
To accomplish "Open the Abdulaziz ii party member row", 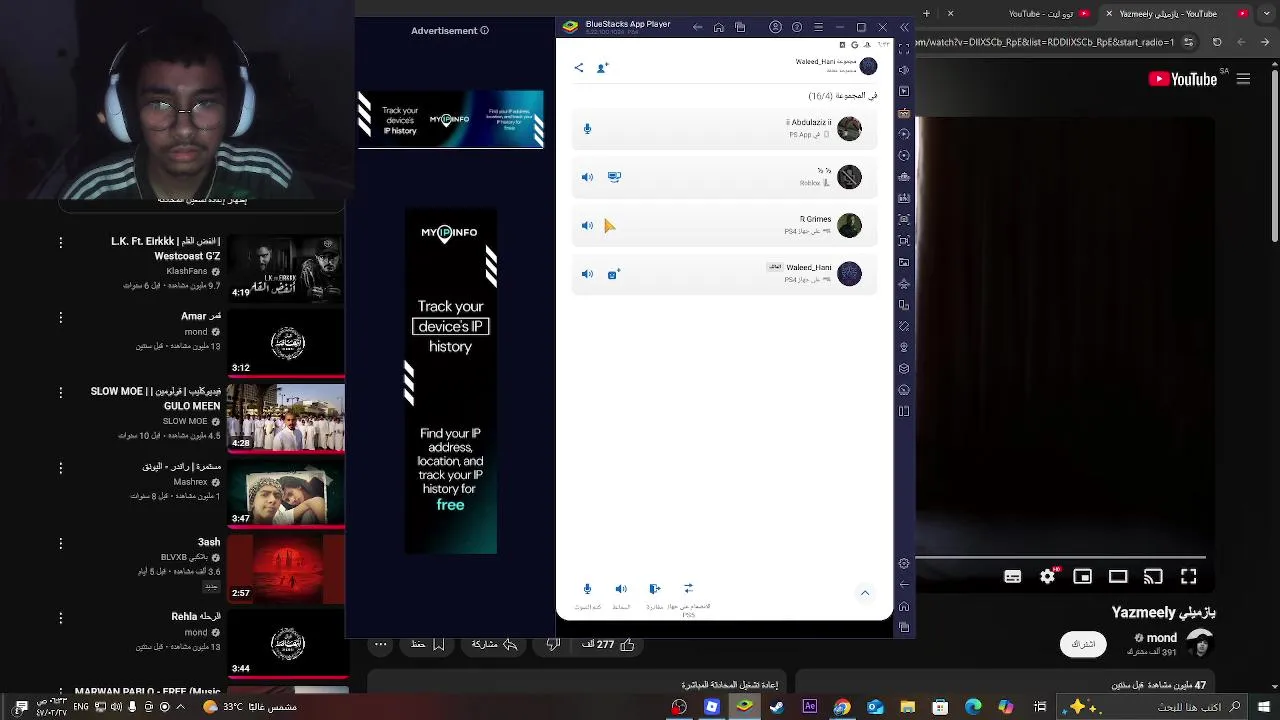I will 724,128.
